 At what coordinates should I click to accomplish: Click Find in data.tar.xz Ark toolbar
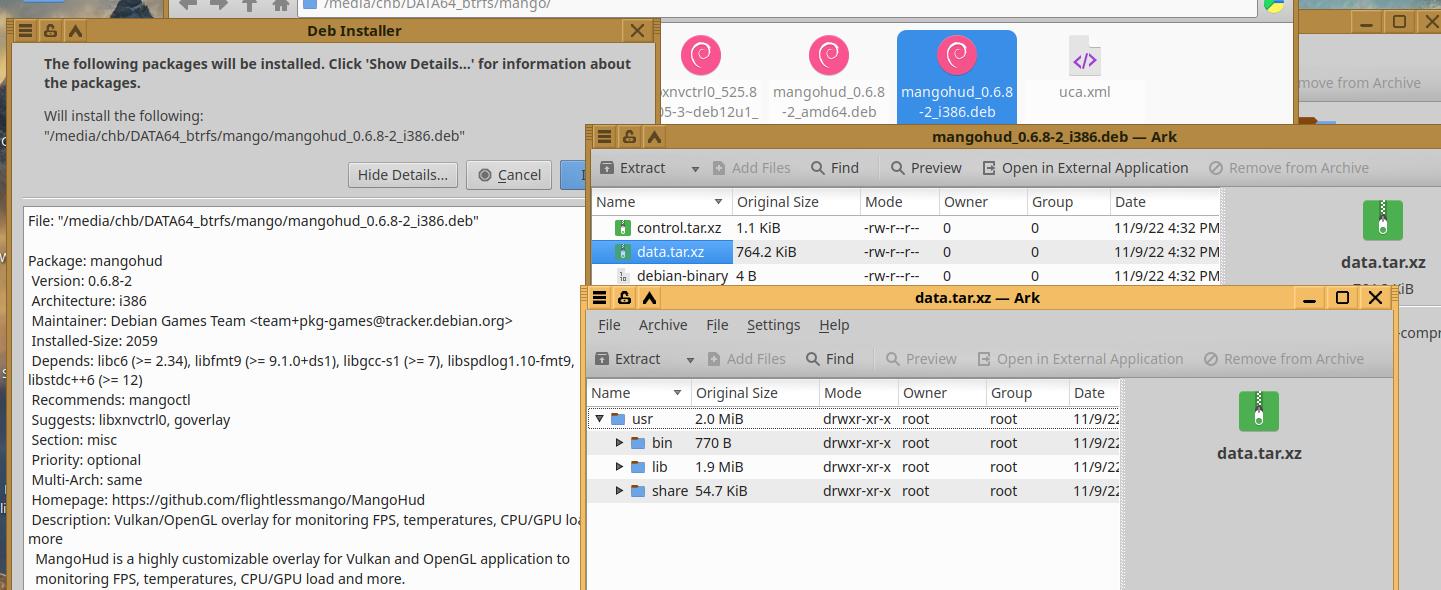[830, 359]
